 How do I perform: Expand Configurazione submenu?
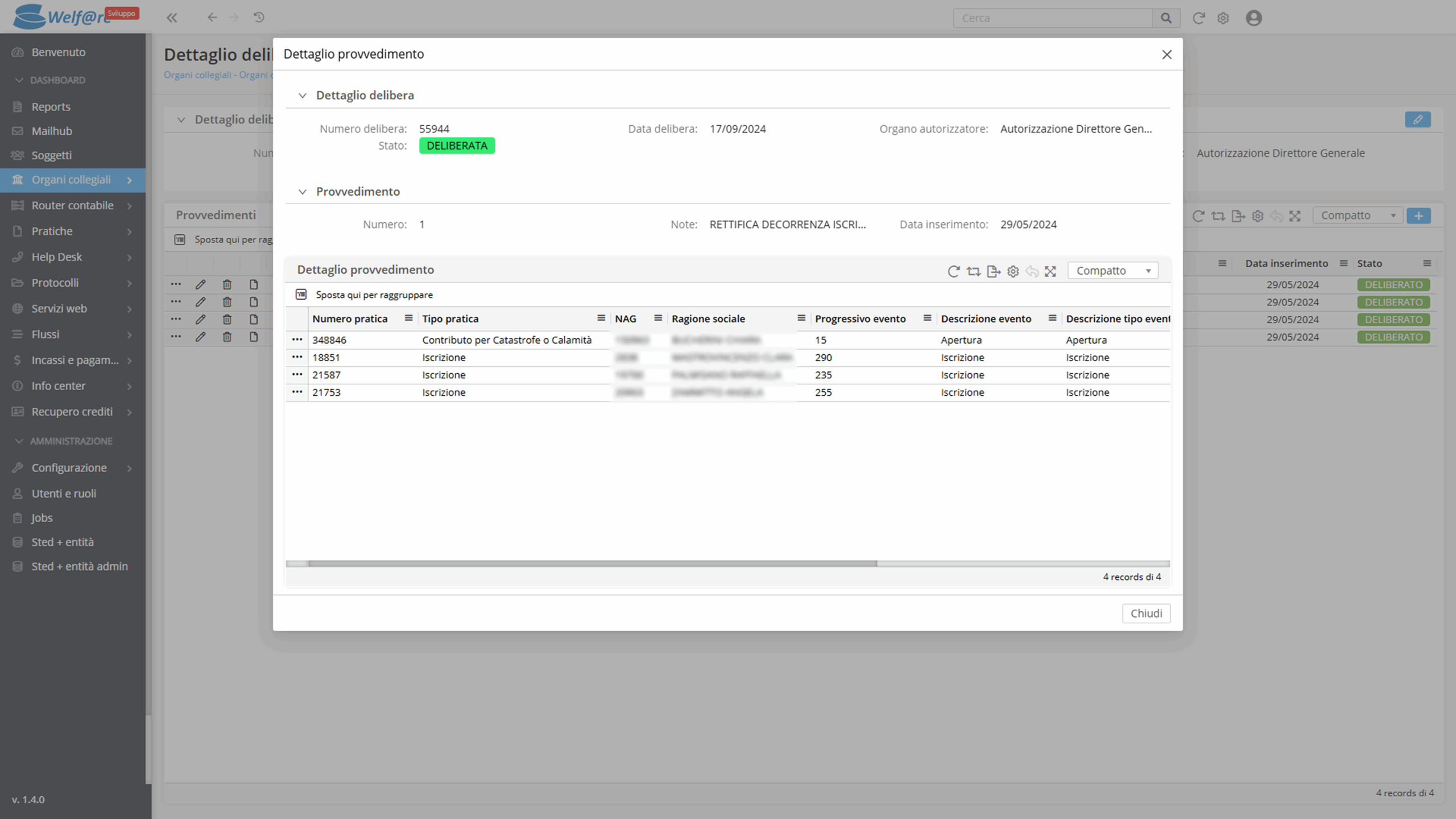[130, 468]
